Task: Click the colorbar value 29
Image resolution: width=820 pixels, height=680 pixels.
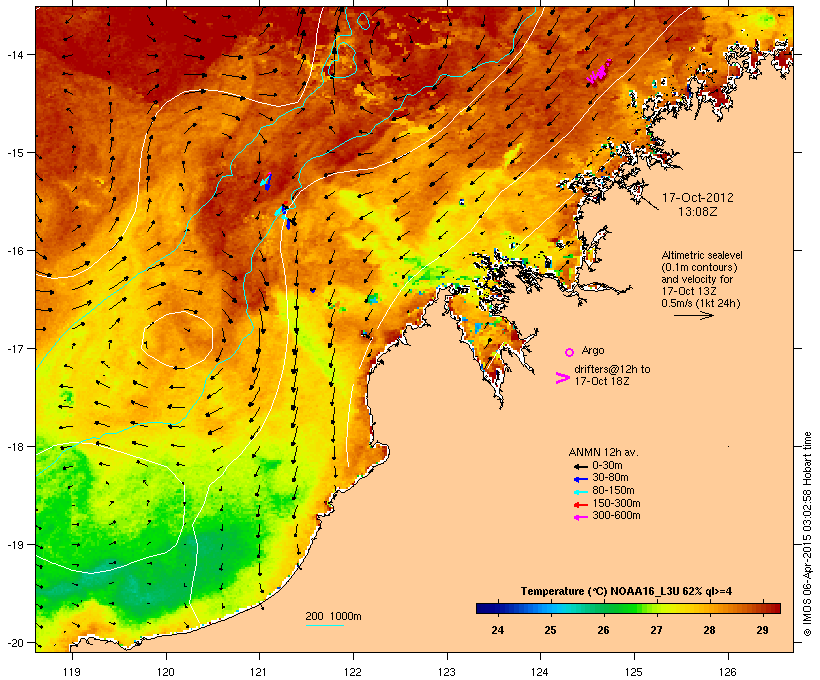Action: [x=762, y=630]
